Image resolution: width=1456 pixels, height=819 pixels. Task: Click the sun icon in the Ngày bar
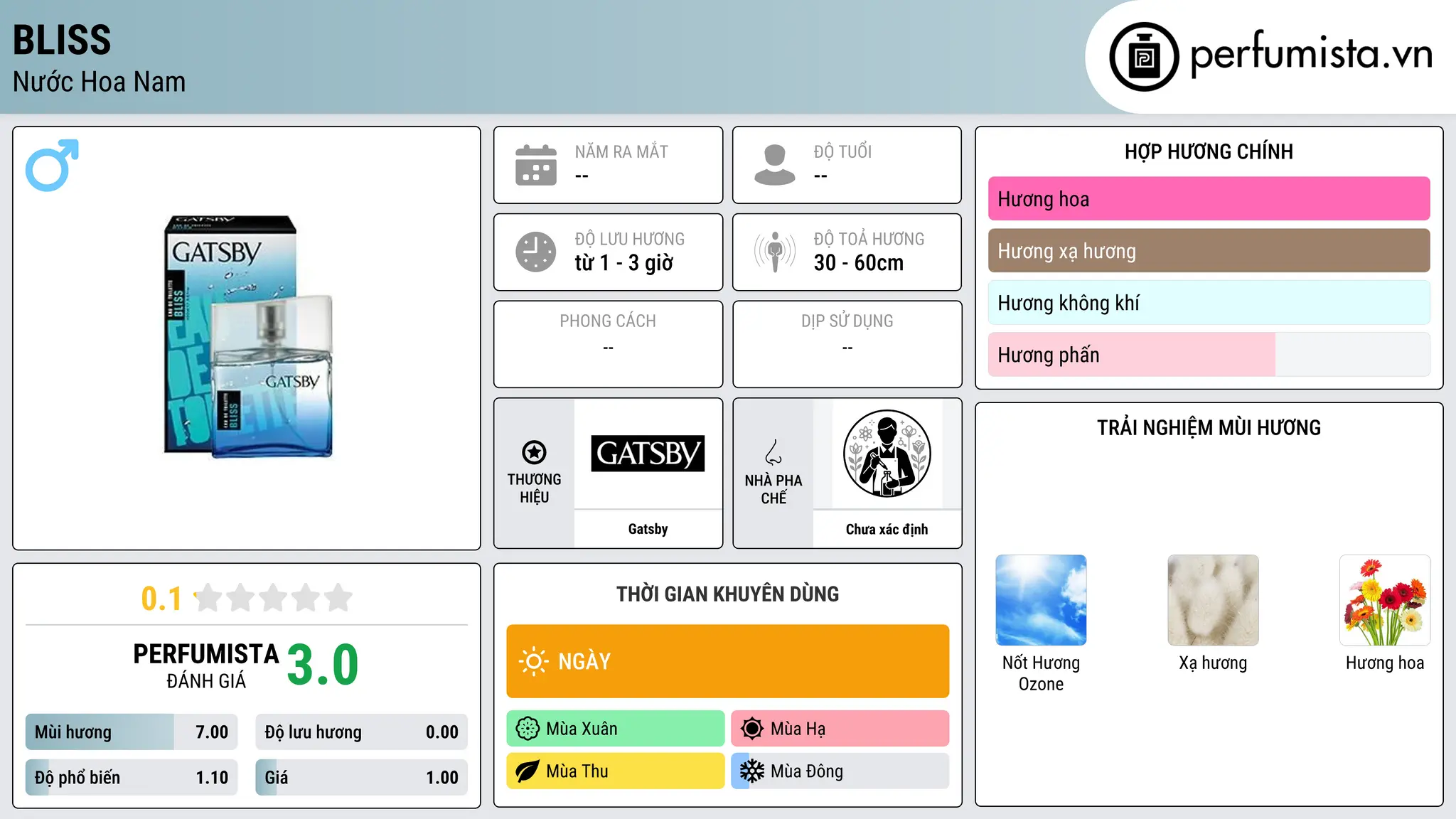point(533,661)
